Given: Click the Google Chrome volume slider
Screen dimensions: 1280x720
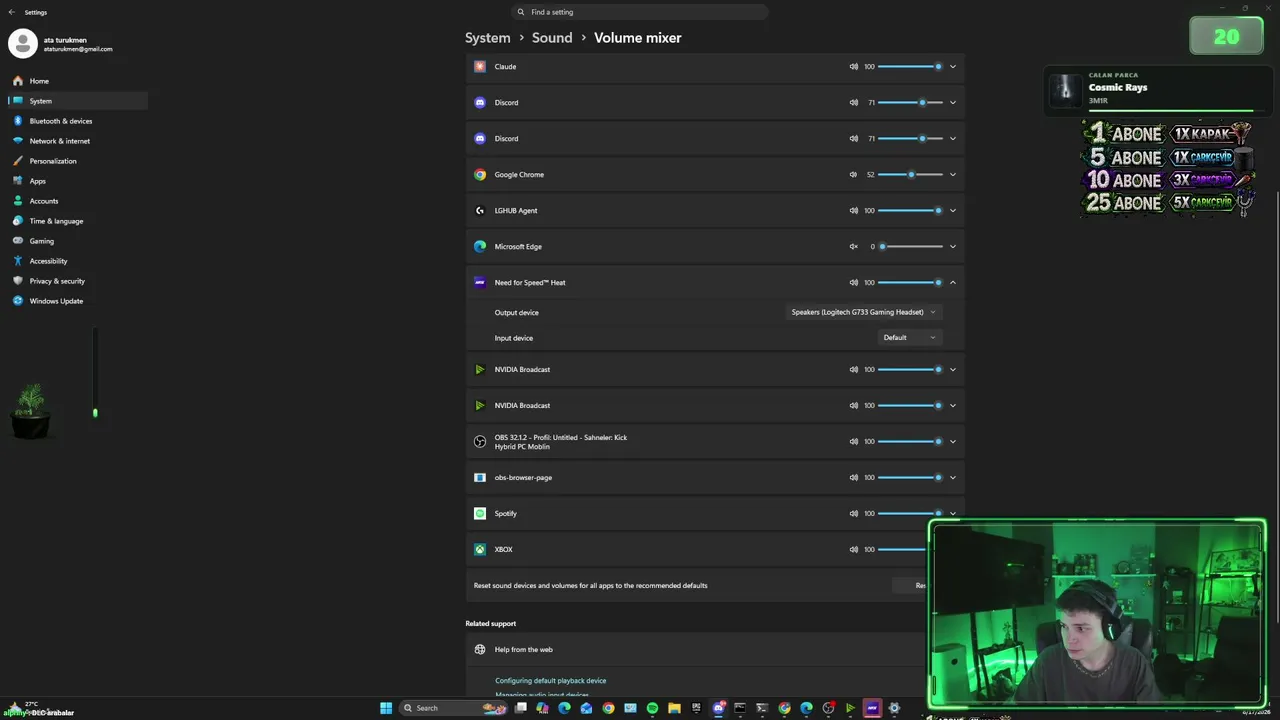Looking at the screenshot, I should (x=911, y=174).
